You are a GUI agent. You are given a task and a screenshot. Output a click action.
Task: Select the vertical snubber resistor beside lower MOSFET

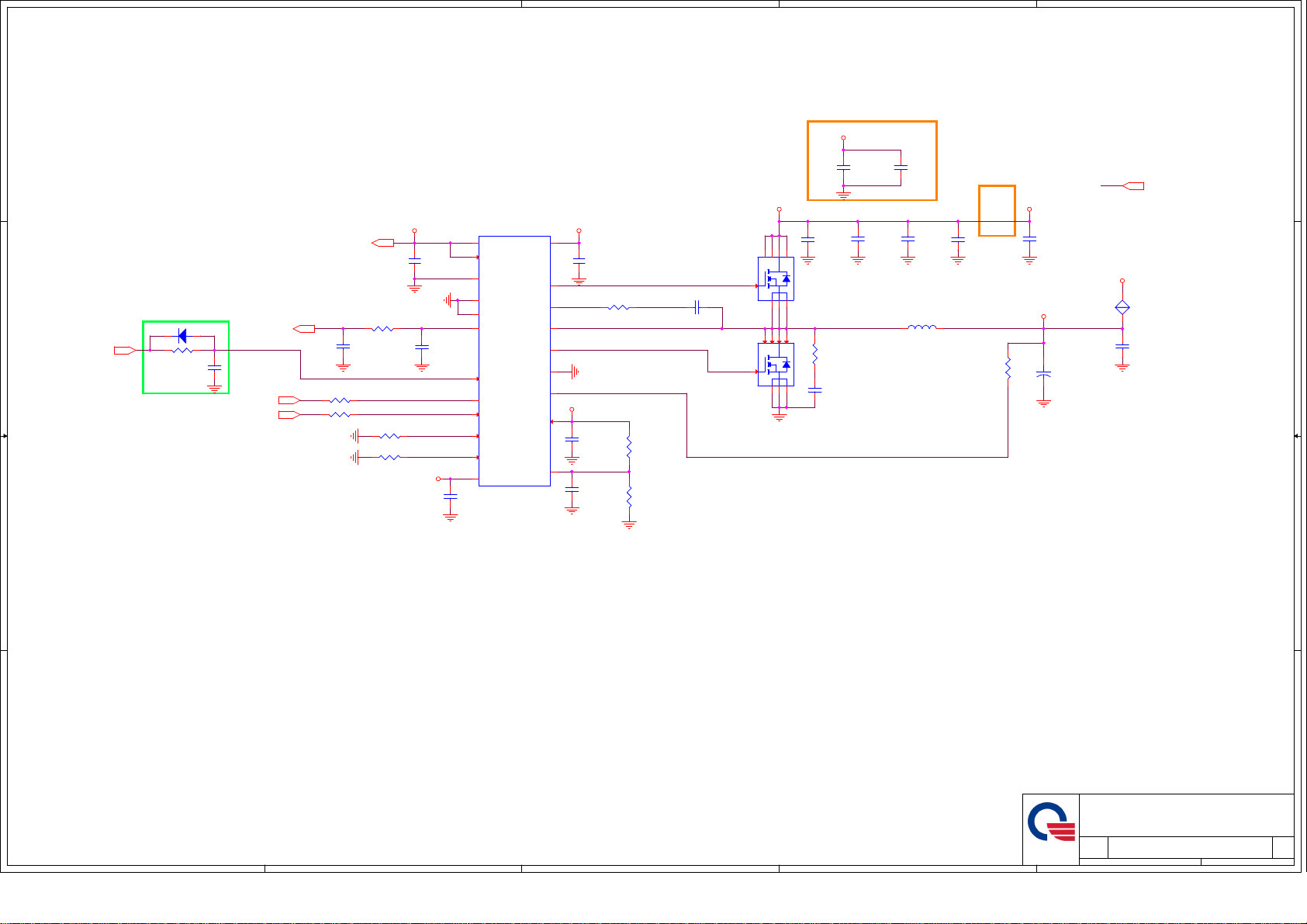click(x=815, y=355)
